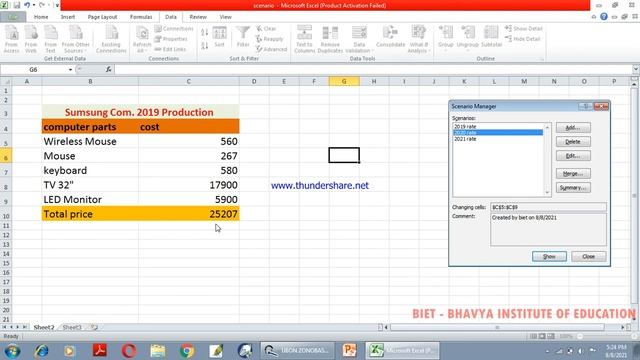The height and width of the screenshot is (360, 640).
Task: Click the Sheet2 worksheet tab
Action: pos(44,327)
